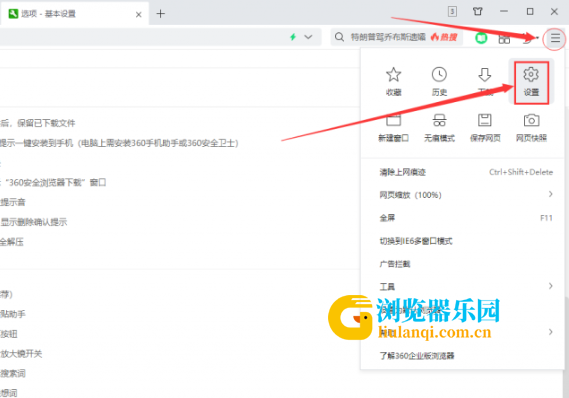The width and height of the screenshot is (569, 398).
Task: Click the green lightning speed mode icon
Action: (293, 37)
